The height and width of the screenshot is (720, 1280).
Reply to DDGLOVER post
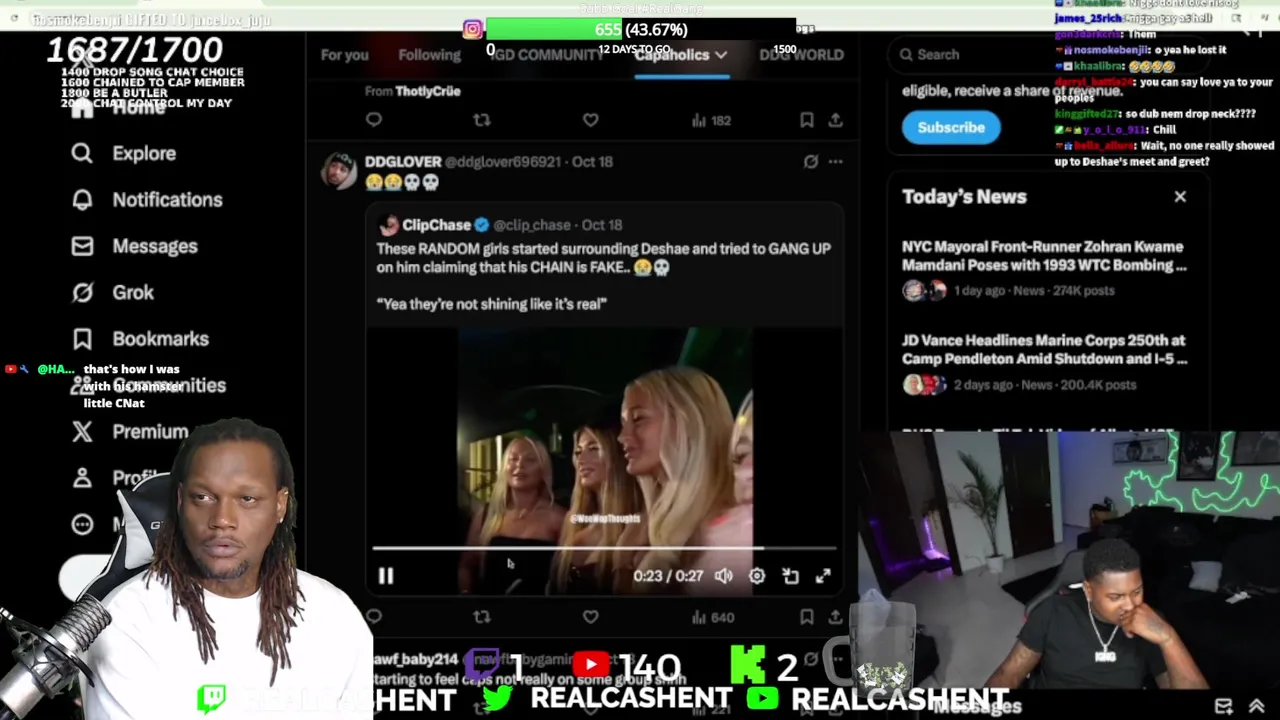[x=374, y=617]
